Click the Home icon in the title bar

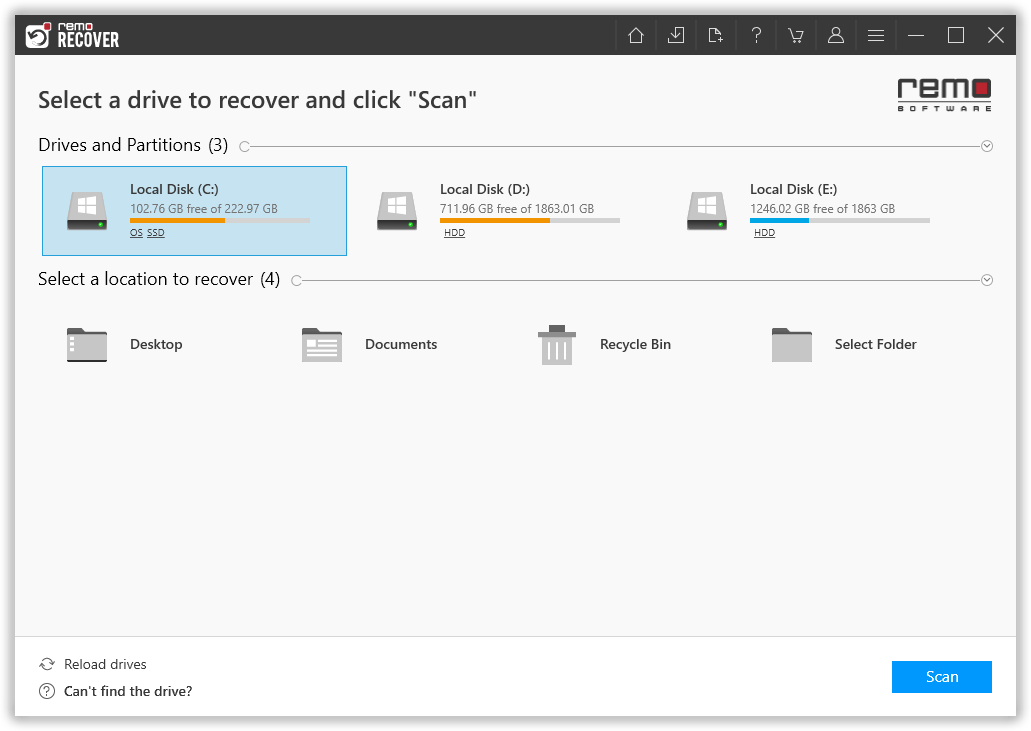(635, 34)
